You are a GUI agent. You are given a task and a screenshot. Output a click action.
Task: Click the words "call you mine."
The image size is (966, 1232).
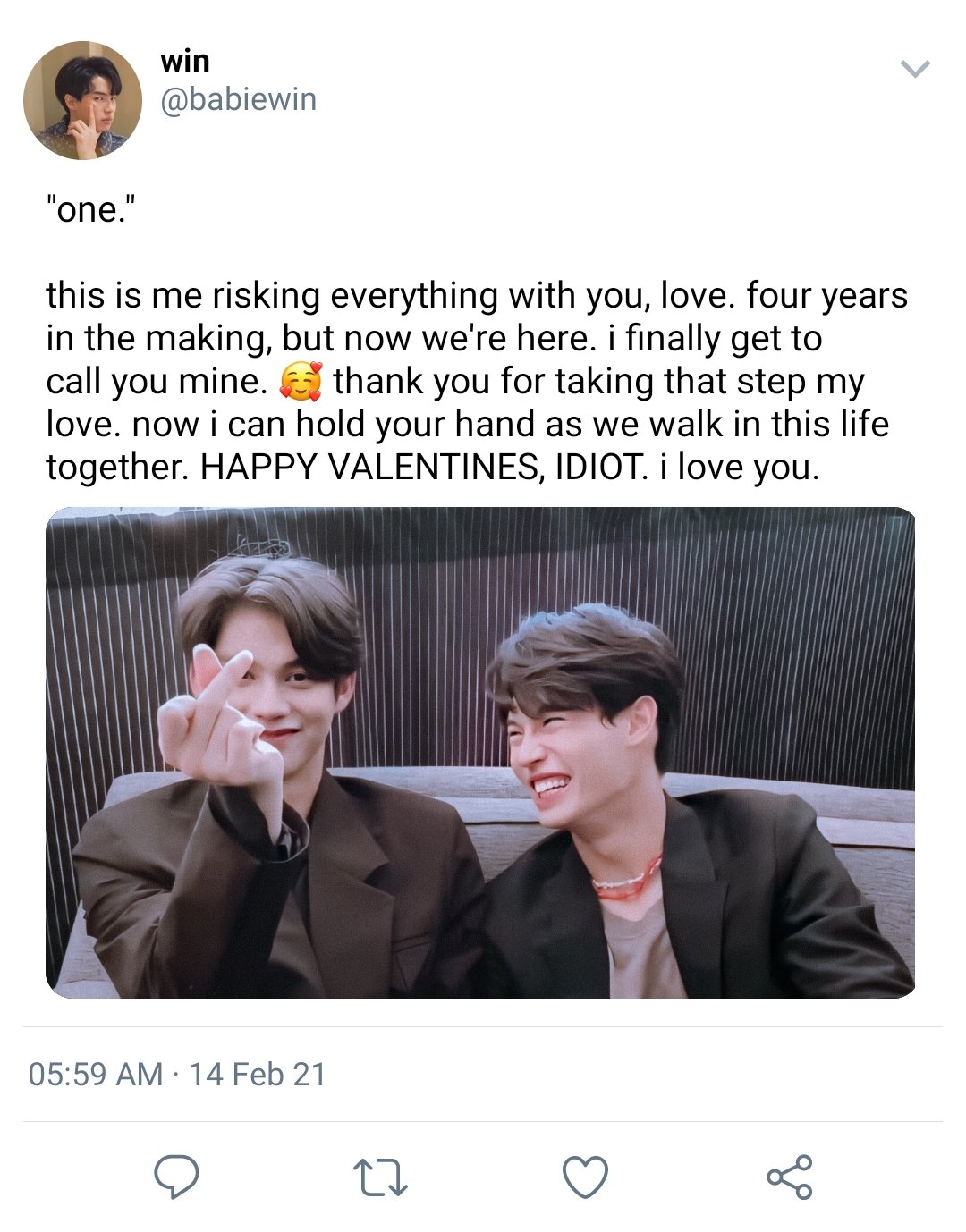click(x=157, y=382)
